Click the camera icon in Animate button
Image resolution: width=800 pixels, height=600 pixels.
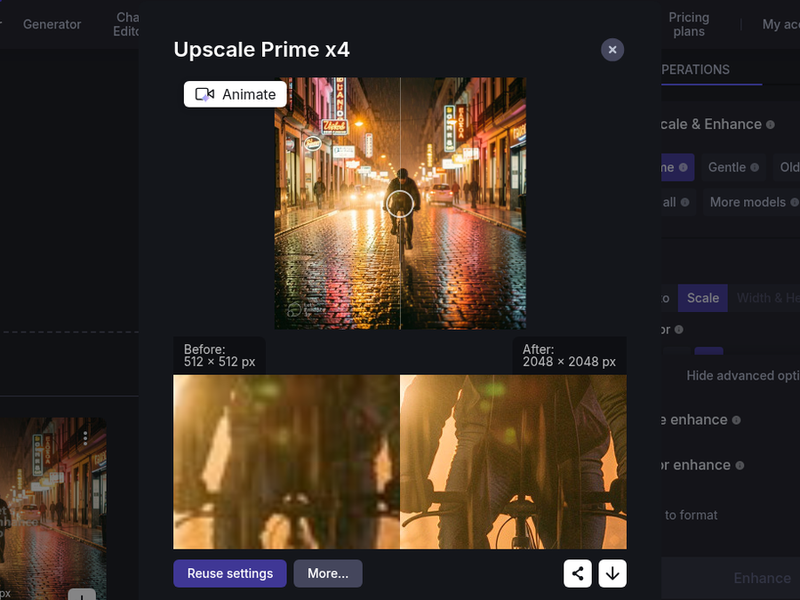pyautogui.click(x=205, y=94)
